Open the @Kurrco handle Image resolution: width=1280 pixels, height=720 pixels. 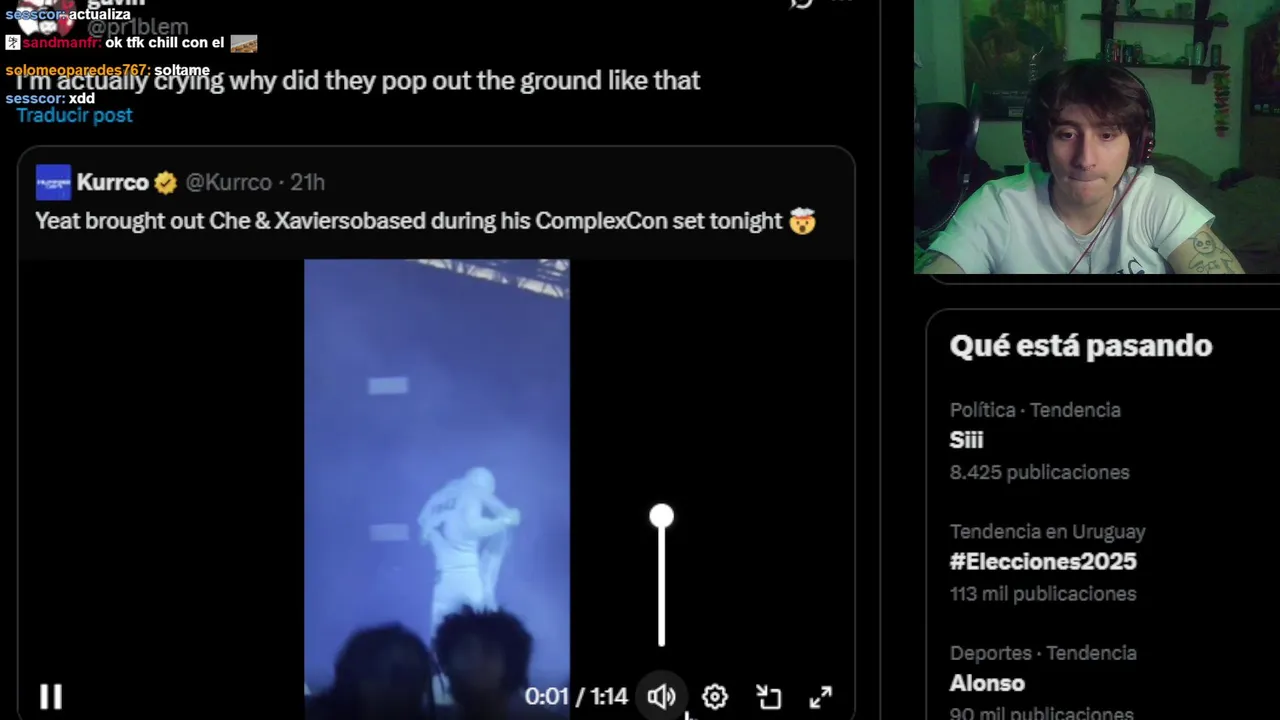(228, 182)
